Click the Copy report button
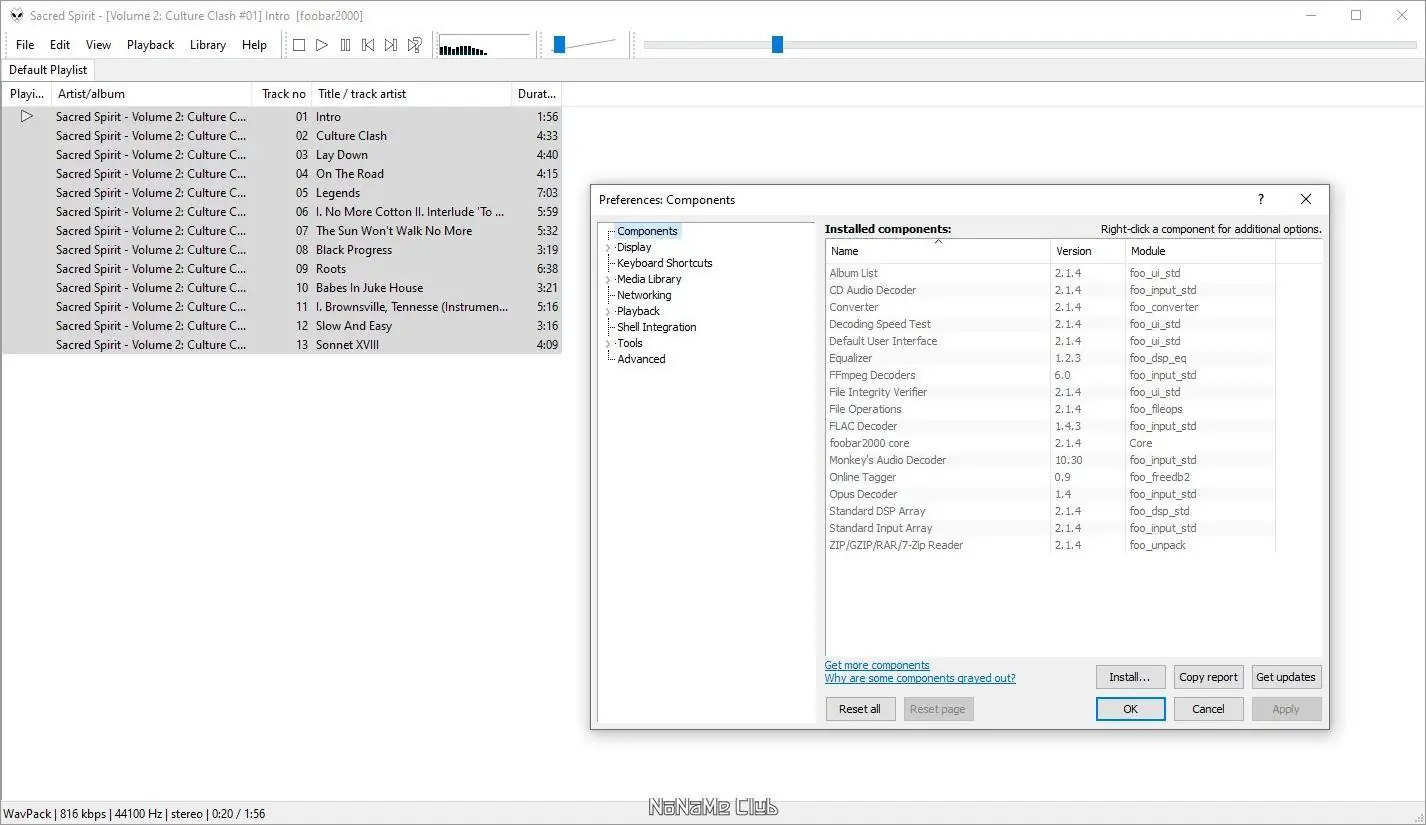The height and width of the screenshot is (825, 1426). pos(1208,677)
